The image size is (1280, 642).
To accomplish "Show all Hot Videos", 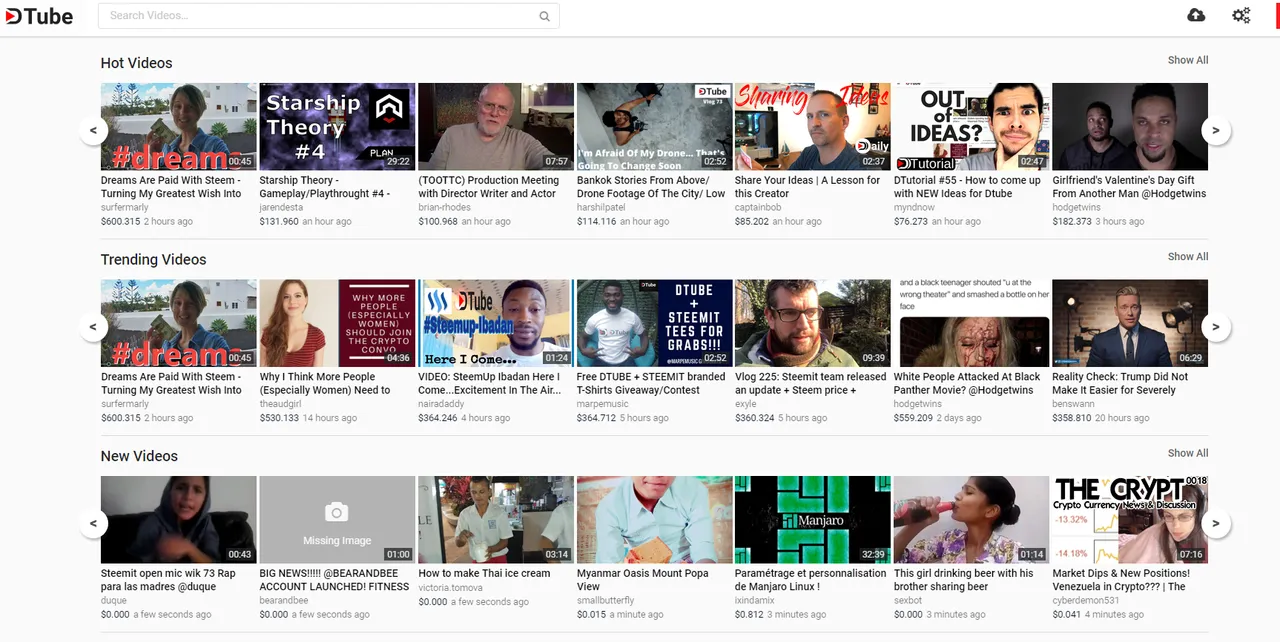I will point(1188,60).
